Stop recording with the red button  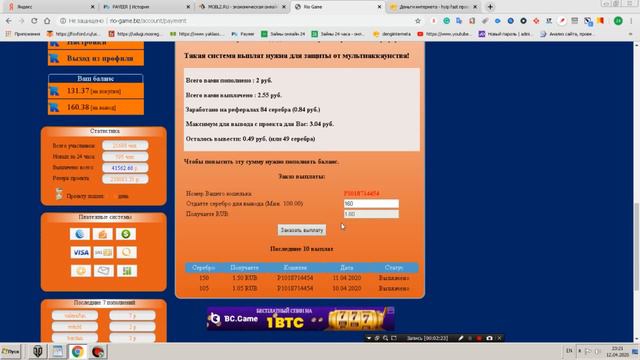coord(479,338)
